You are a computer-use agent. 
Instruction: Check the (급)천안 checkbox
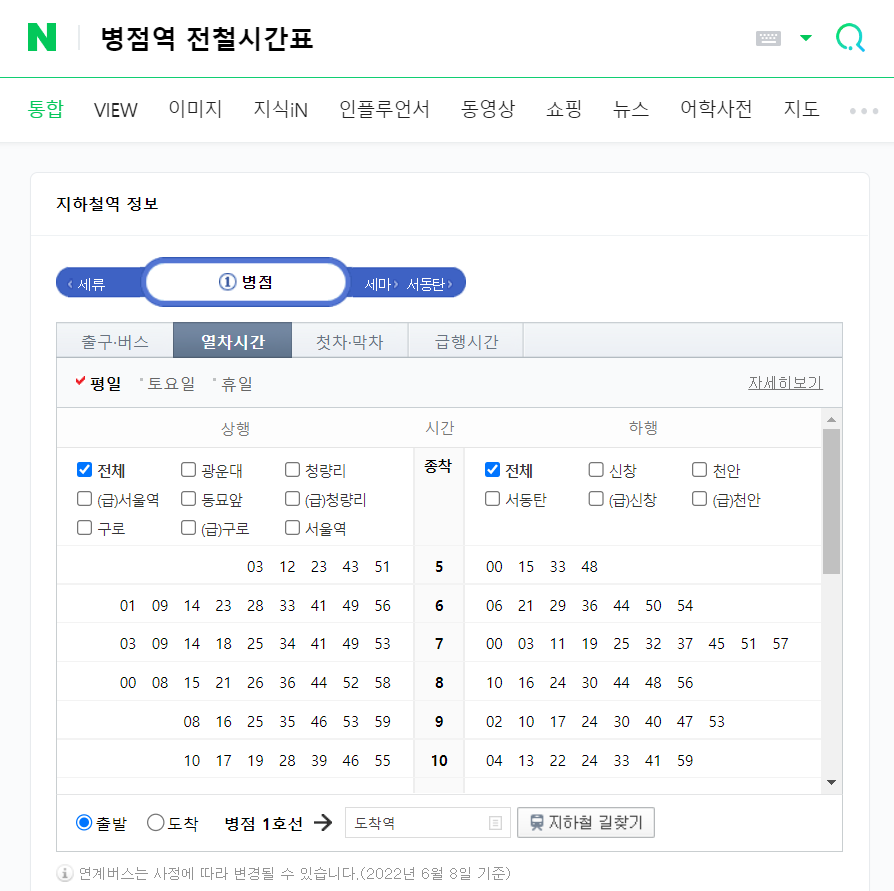[700, 499]
